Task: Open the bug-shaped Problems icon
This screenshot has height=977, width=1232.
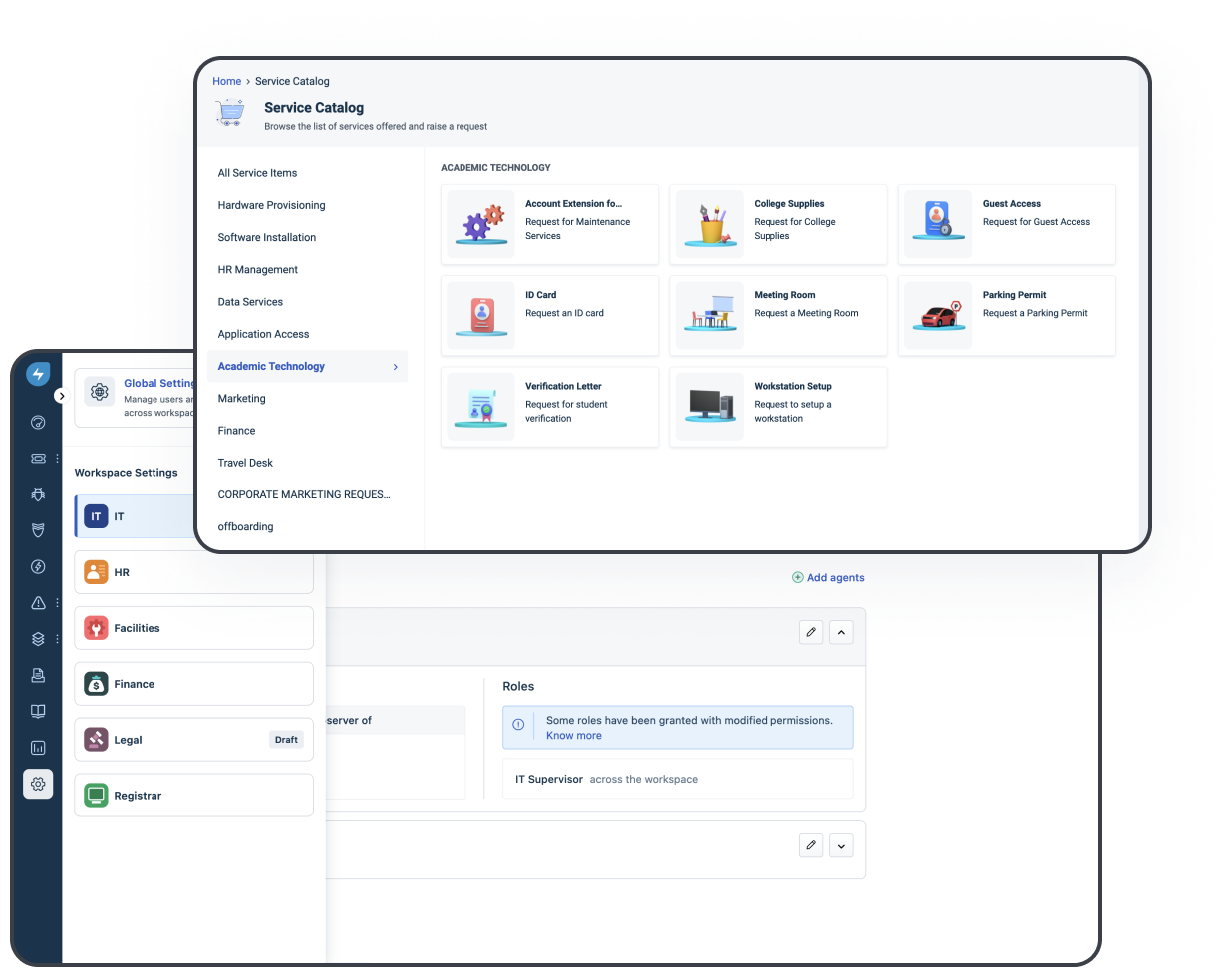Action: pyautogui.click(x=38, y=494)
